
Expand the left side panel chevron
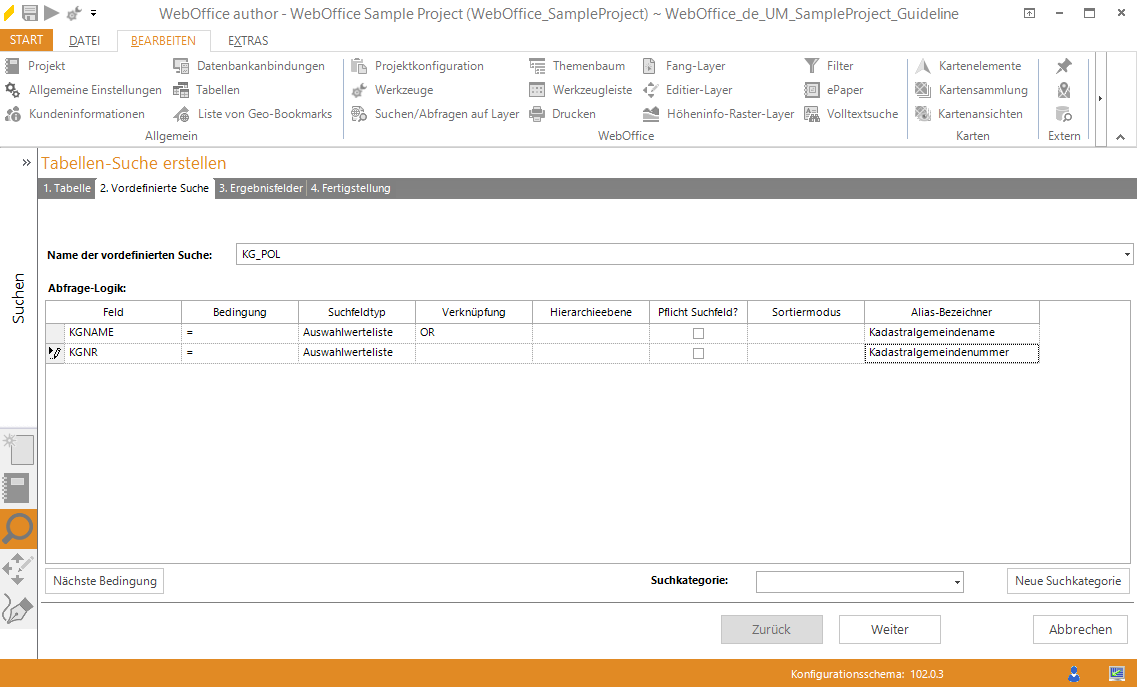[x=27, y=161]
